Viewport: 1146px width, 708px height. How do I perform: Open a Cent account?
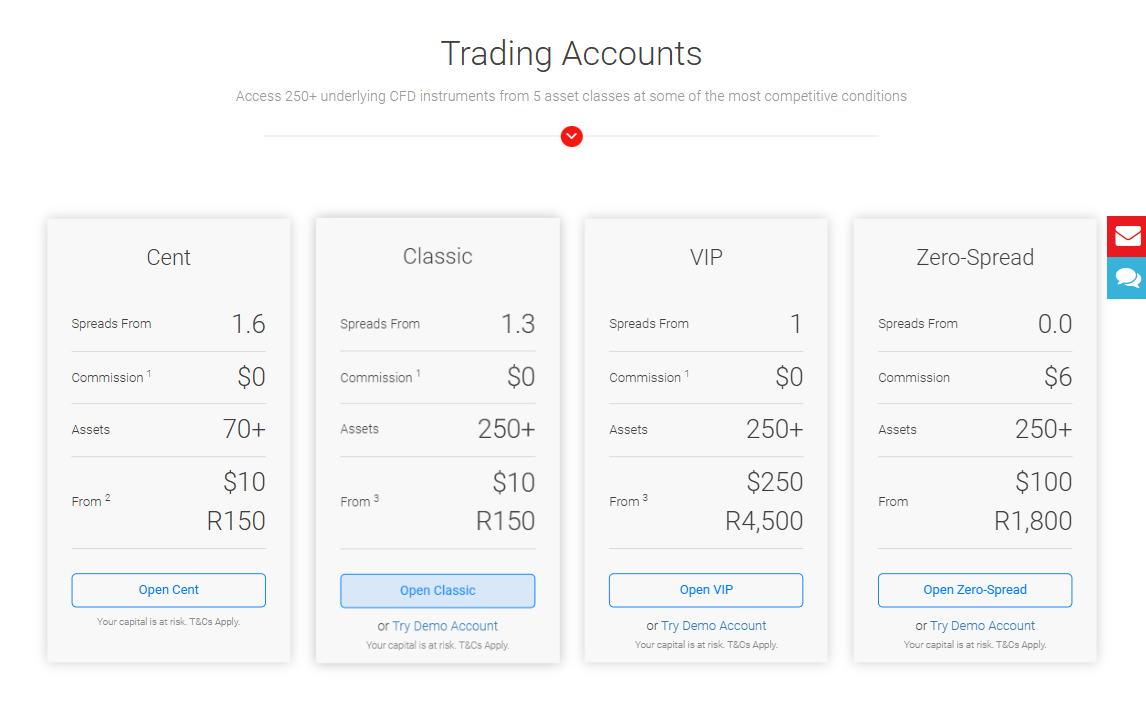[x=168, y=590]
